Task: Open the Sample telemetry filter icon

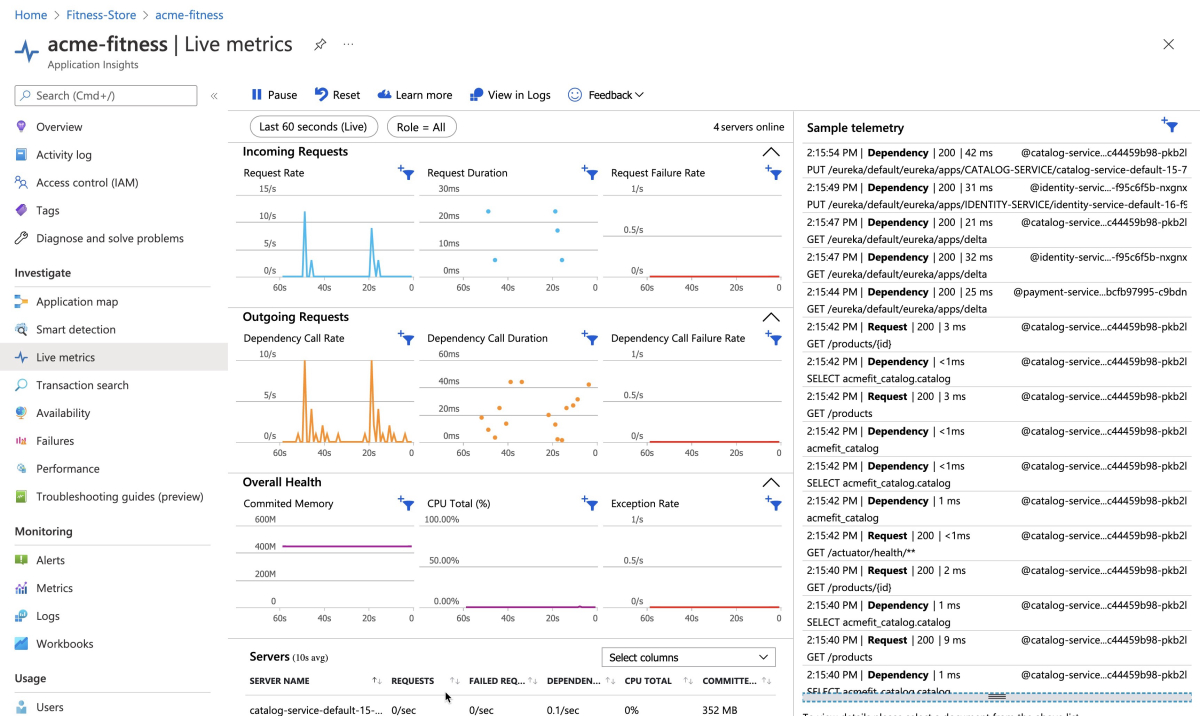Action: coord(1169,125)
